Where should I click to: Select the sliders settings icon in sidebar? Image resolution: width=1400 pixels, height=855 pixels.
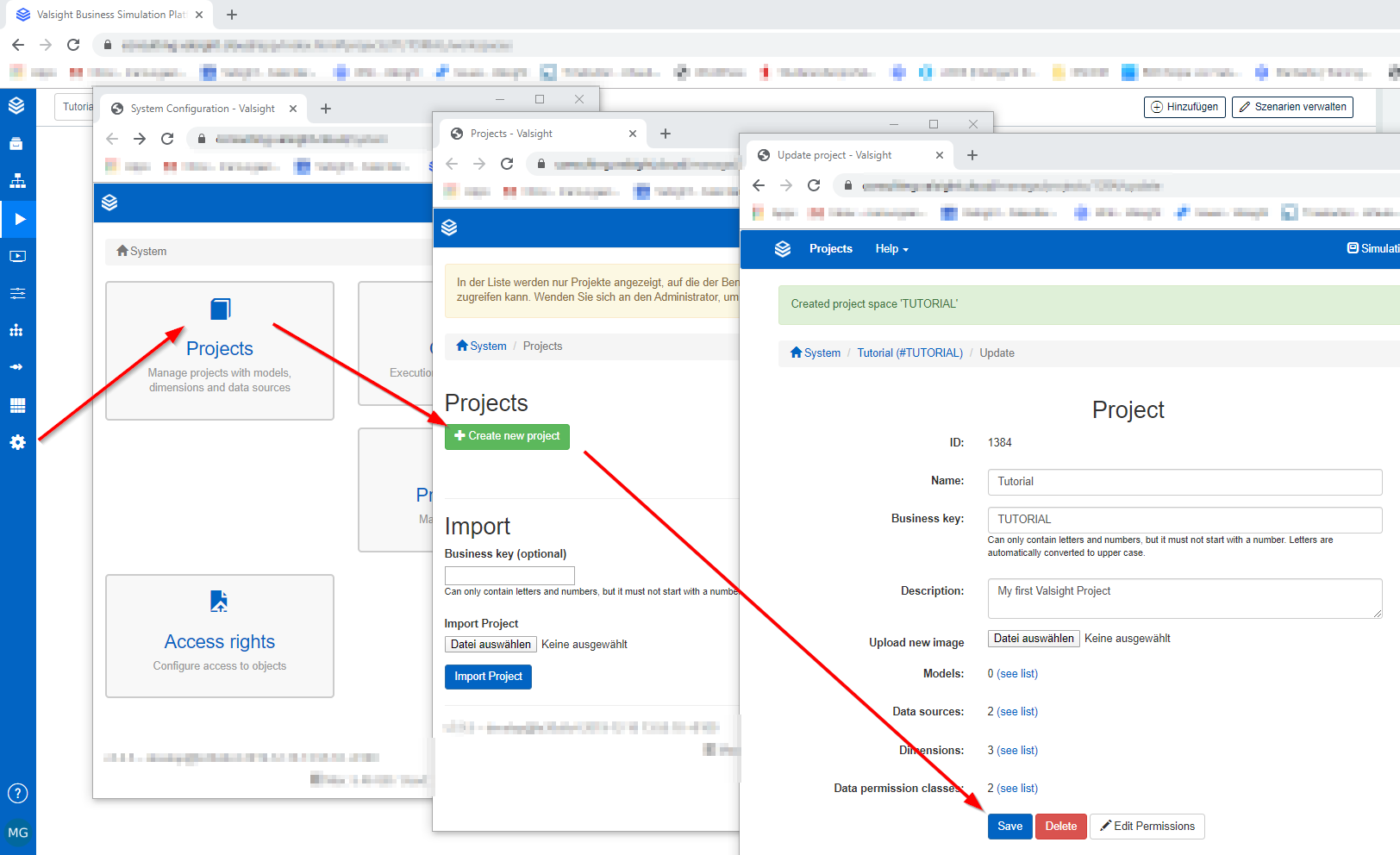click(x=18, y=293)
